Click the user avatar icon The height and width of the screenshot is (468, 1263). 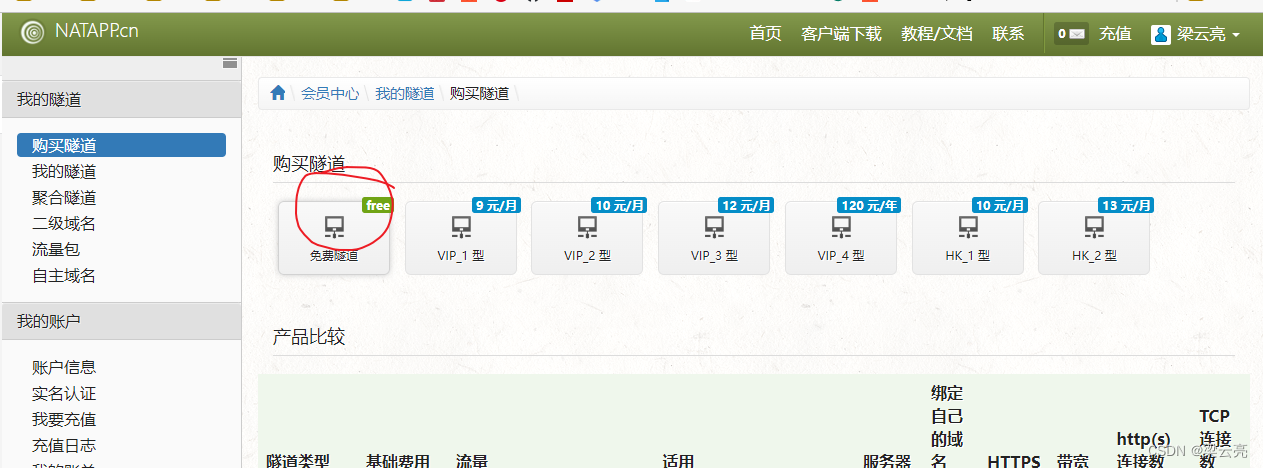tap(1161, 34)
